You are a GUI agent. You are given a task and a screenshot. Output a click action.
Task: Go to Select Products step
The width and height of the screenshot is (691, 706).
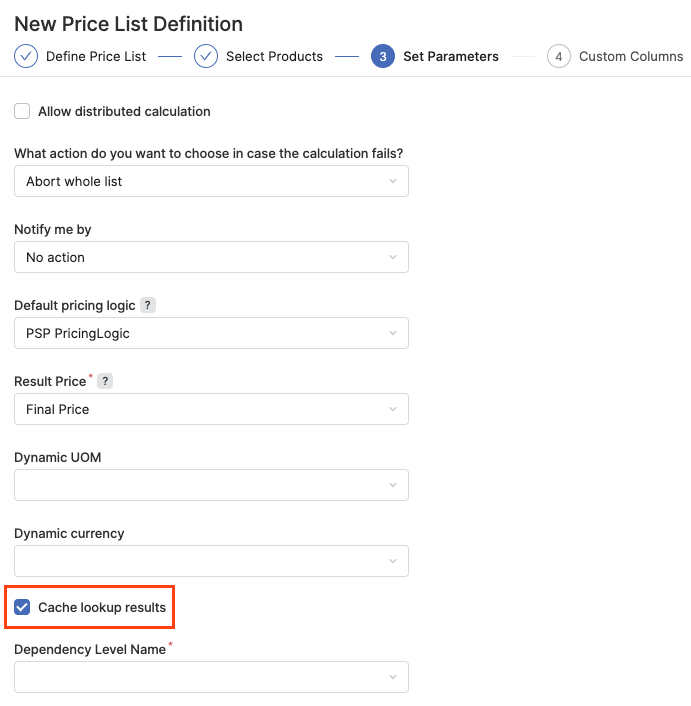274,56
